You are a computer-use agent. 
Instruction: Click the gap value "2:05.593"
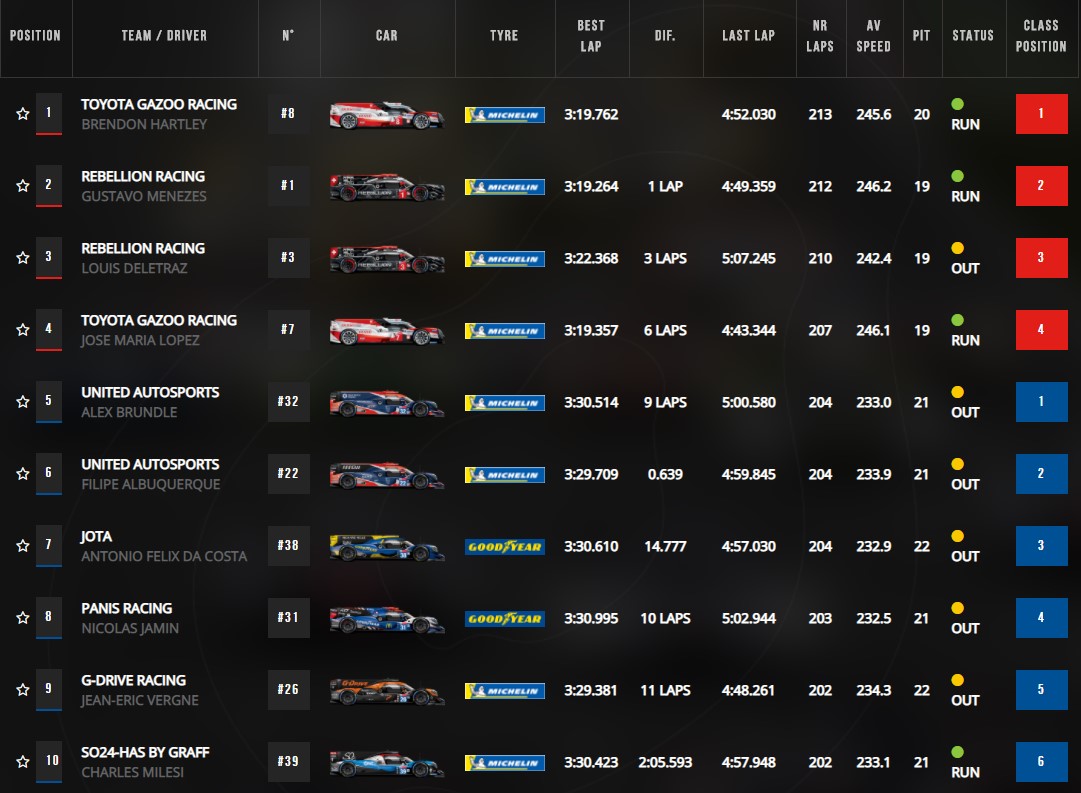tap(665, 762)
